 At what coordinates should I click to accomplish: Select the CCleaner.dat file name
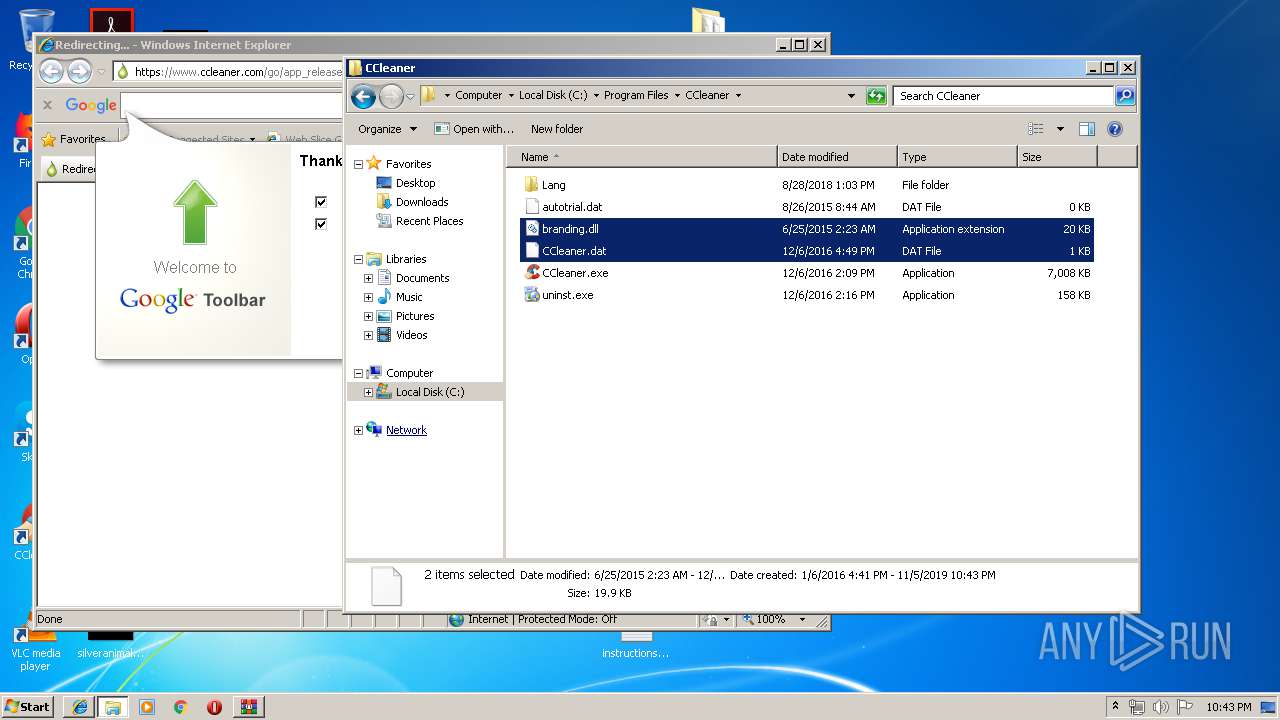pos(574,251)
